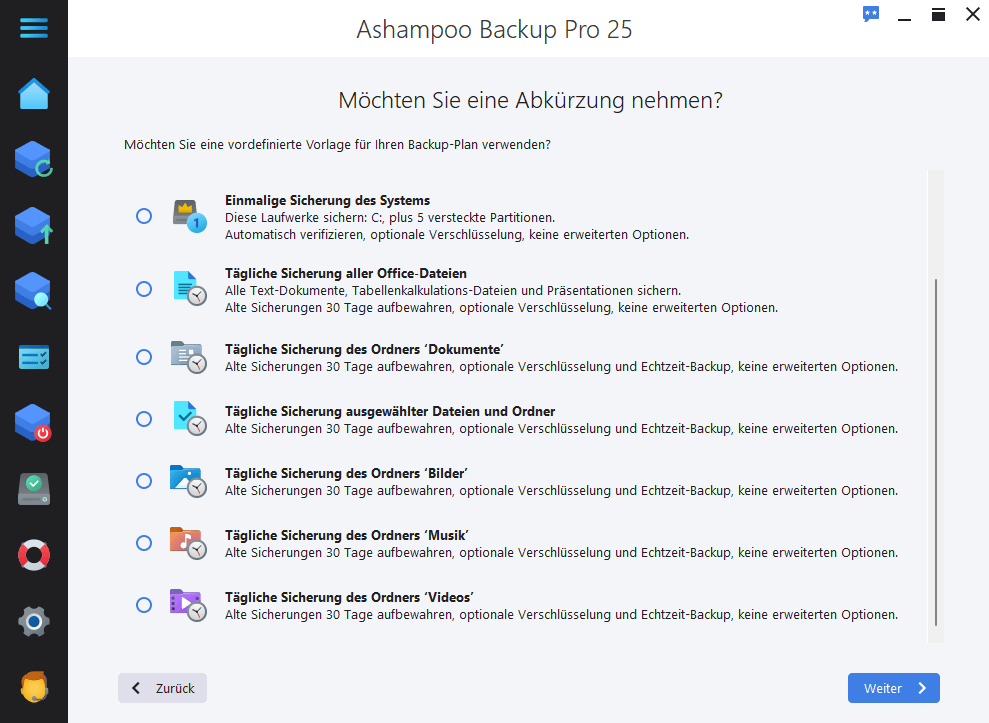The width and height of the screenshot is (989, 723).
Task: Open the browse backup magnifier cube icon
Action: [x=34, y=291]
